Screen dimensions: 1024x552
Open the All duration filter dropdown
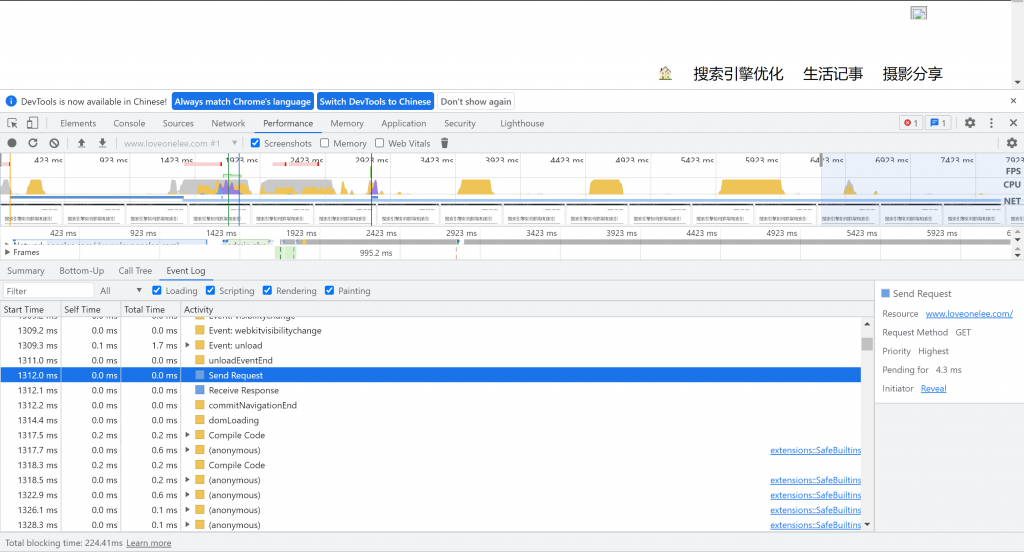pyautogui.click(x=121, y=291)
